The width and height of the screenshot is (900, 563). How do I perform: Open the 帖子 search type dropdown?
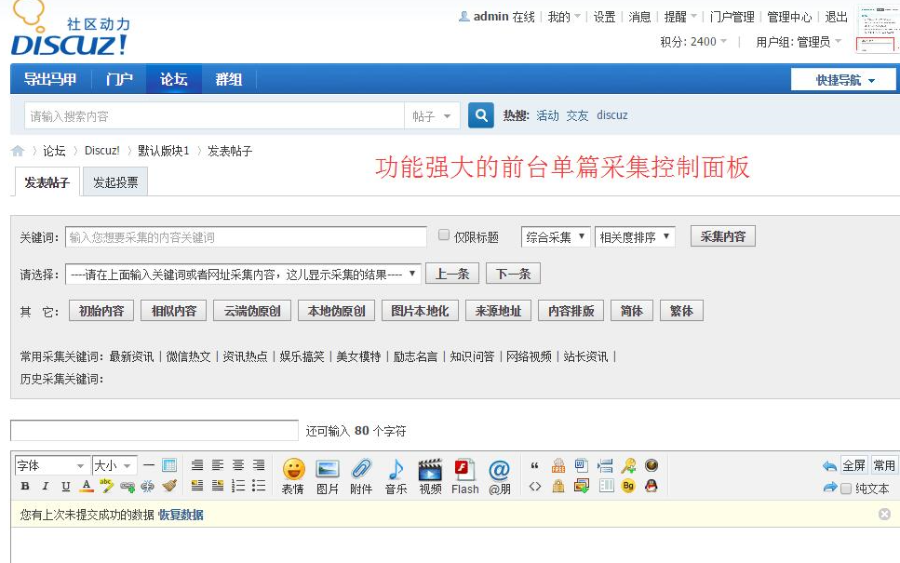pyautogui.click(x=432, y=116)
